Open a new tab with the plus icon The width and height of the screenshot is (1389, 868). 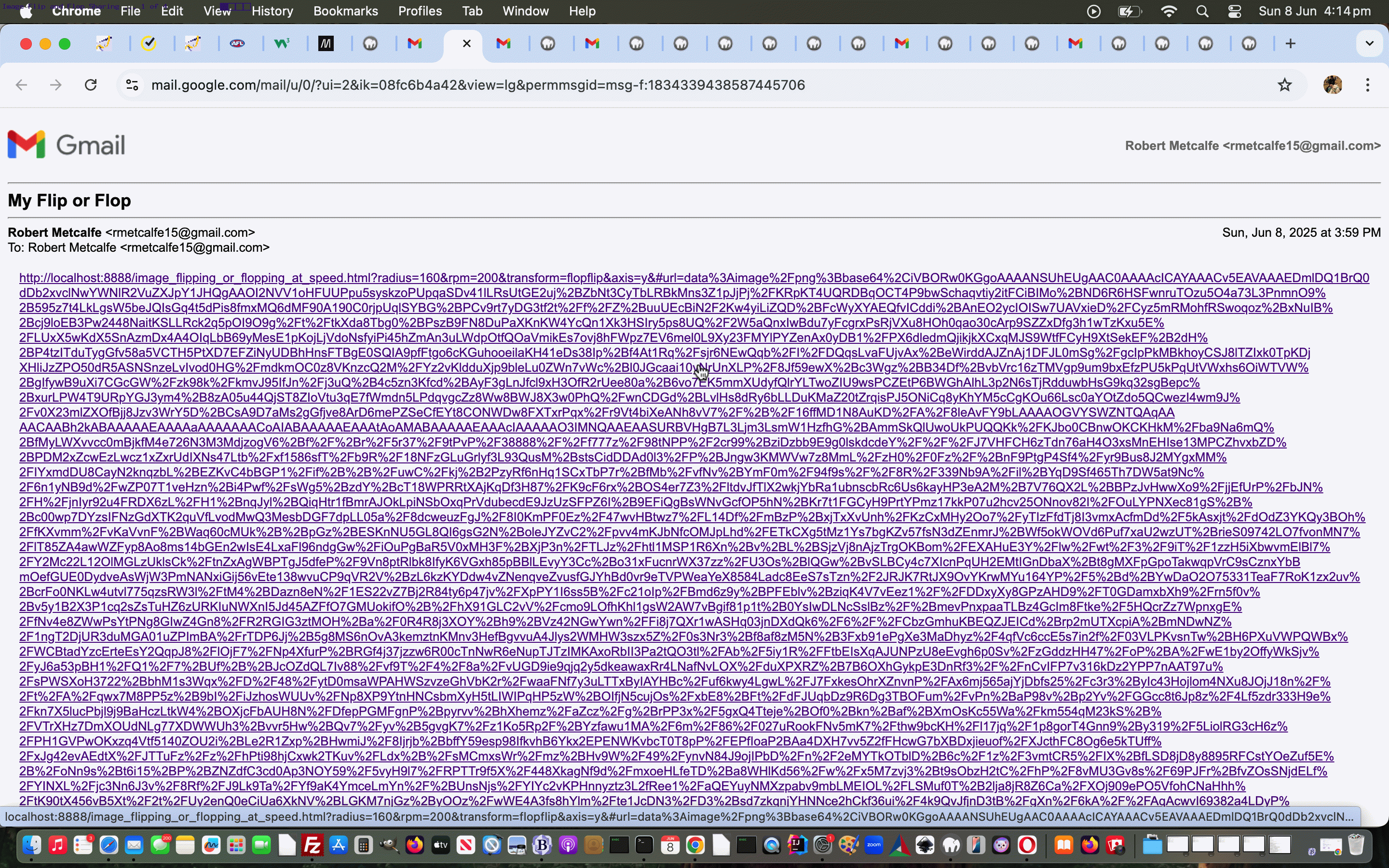[x=1290, y=43]
